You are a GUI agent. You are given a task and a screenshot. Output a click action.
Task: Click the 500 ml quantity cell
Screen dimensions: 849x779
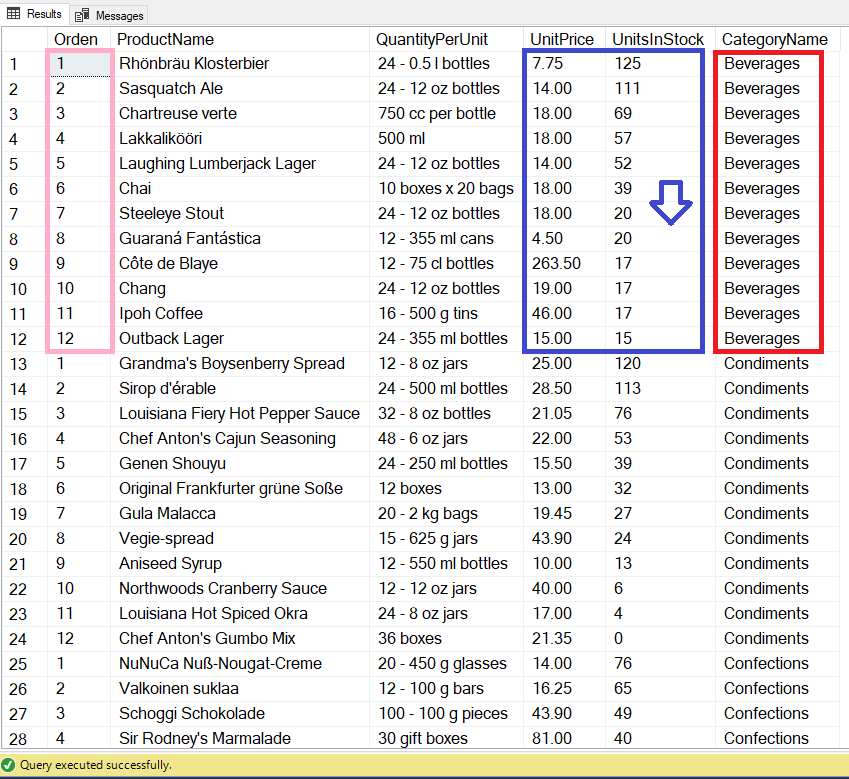pyautogui.click(x=447, y=139)
